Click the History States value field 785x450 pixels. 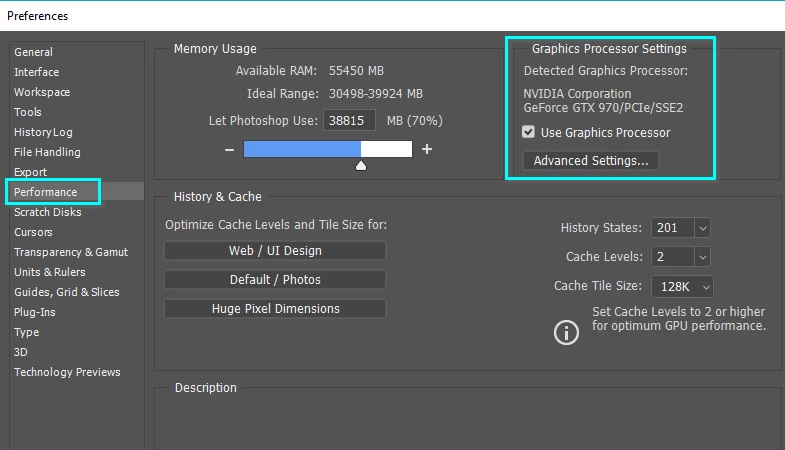(x=672, y=228)
